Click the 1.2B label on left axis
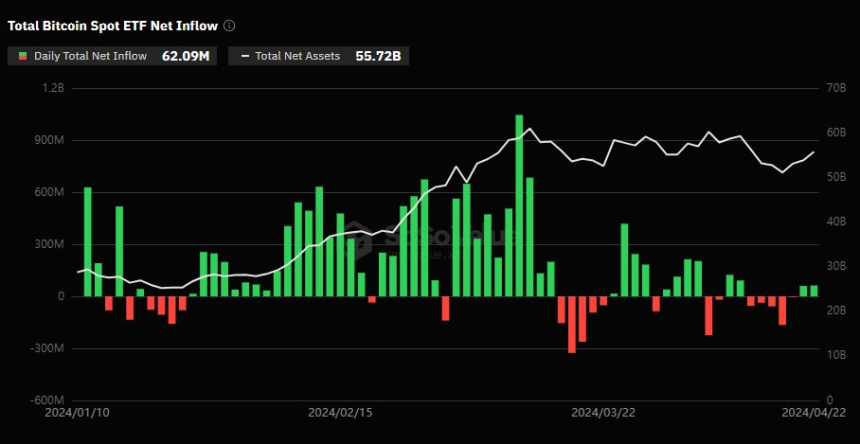 point(52,88)
